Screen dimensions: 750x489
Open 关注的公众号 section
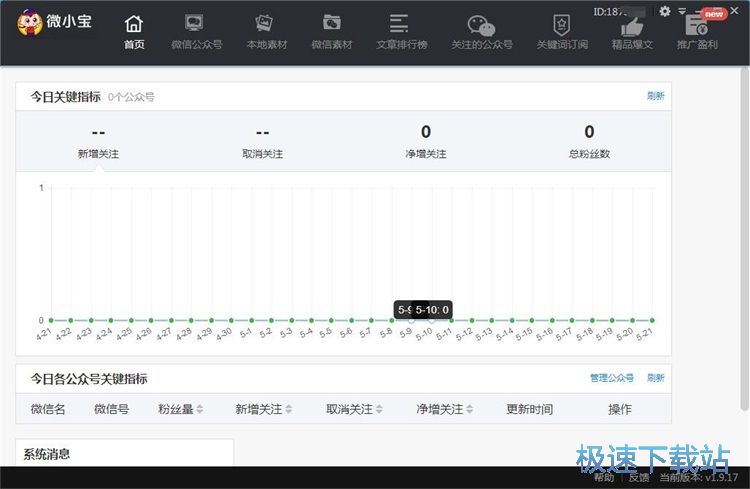point(482,33)
